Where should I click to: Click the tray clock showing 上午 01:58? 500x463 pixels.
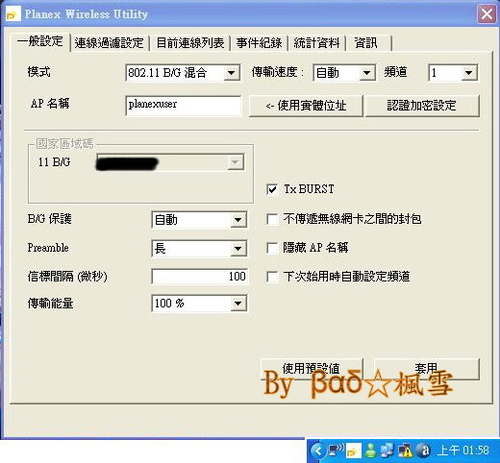point(463,451)
